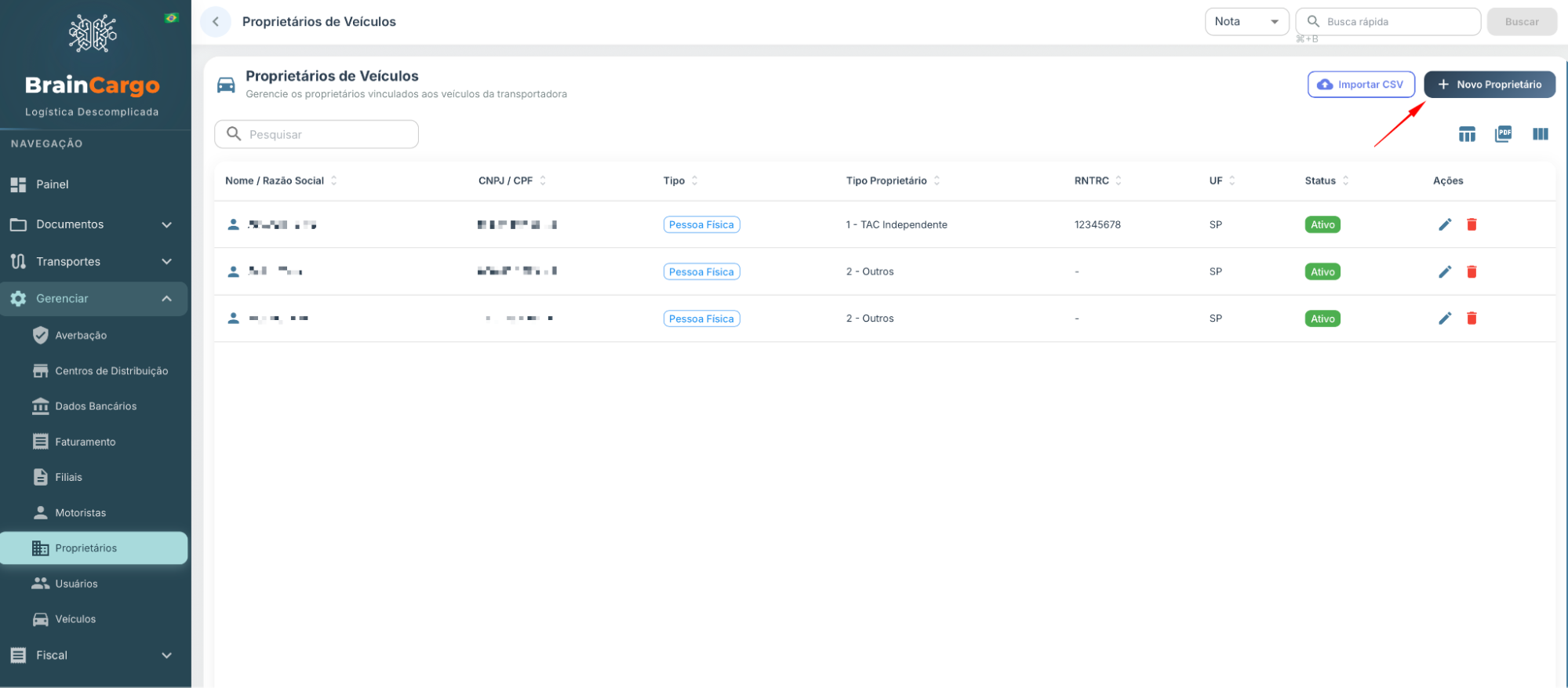1568x688 pixels.
Task: Edit the third owner row
Action: (1445, 319)
